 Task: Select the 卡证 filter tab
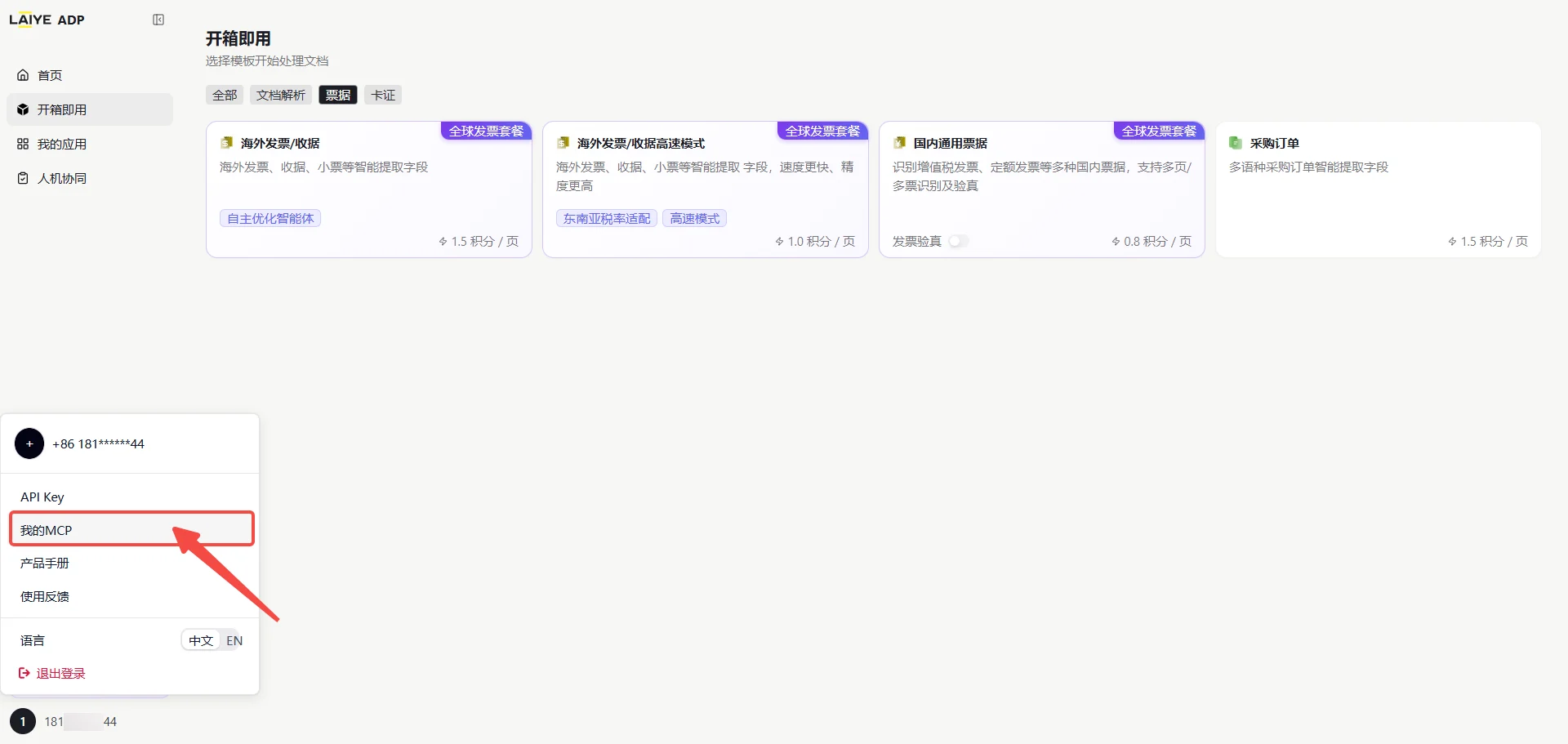383,95
